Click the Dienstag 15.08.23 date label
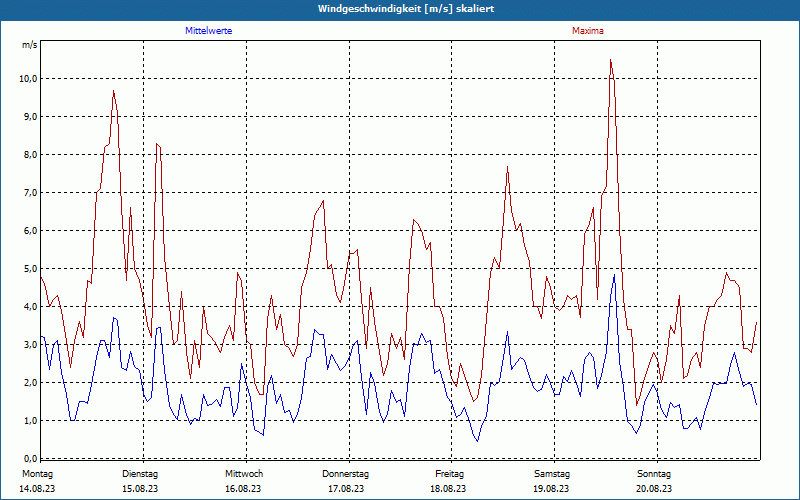 pos(140,481)
